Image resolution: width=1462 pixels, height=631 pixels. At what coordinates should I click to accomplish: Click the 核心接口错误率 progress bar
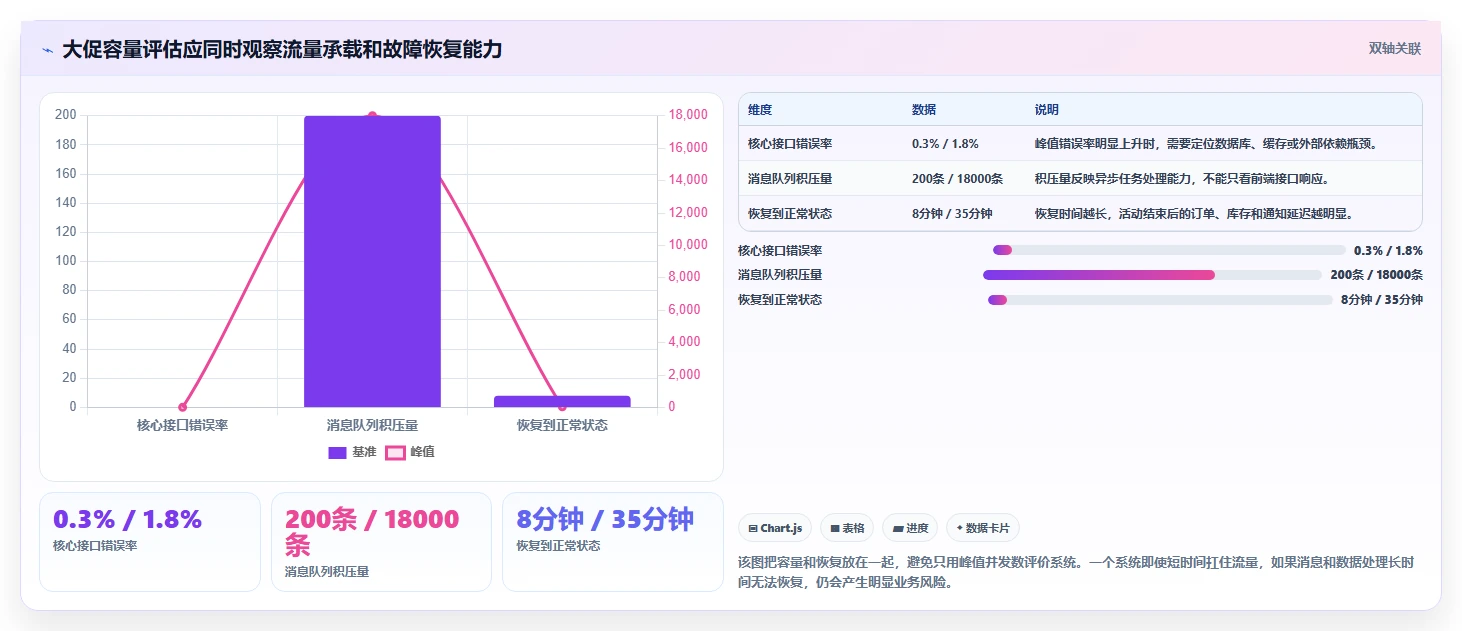[1169, 250]
